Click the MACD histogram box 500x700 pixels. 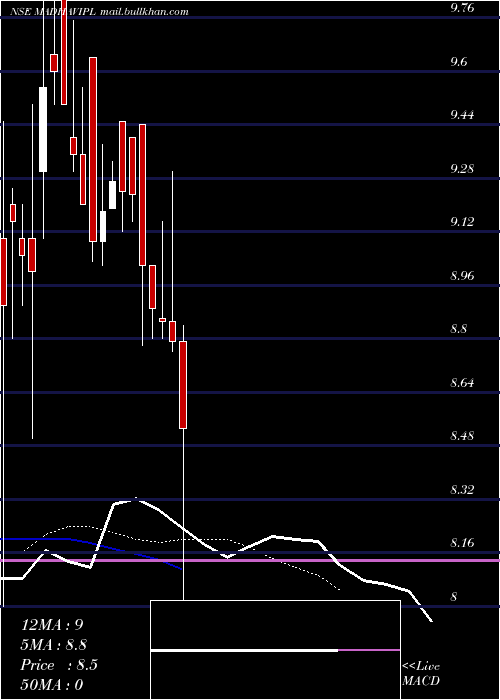point(275,650)
